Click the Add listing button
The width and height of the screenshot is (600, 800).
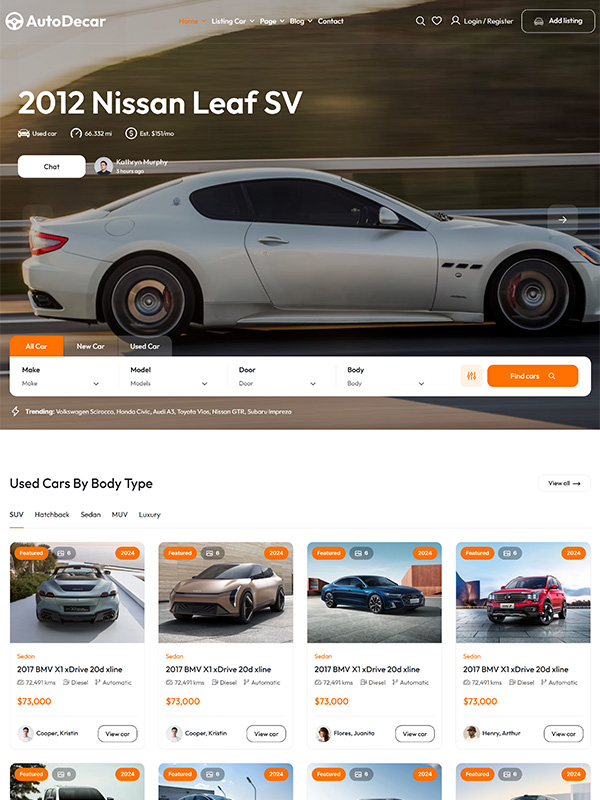tap(558, 21)
